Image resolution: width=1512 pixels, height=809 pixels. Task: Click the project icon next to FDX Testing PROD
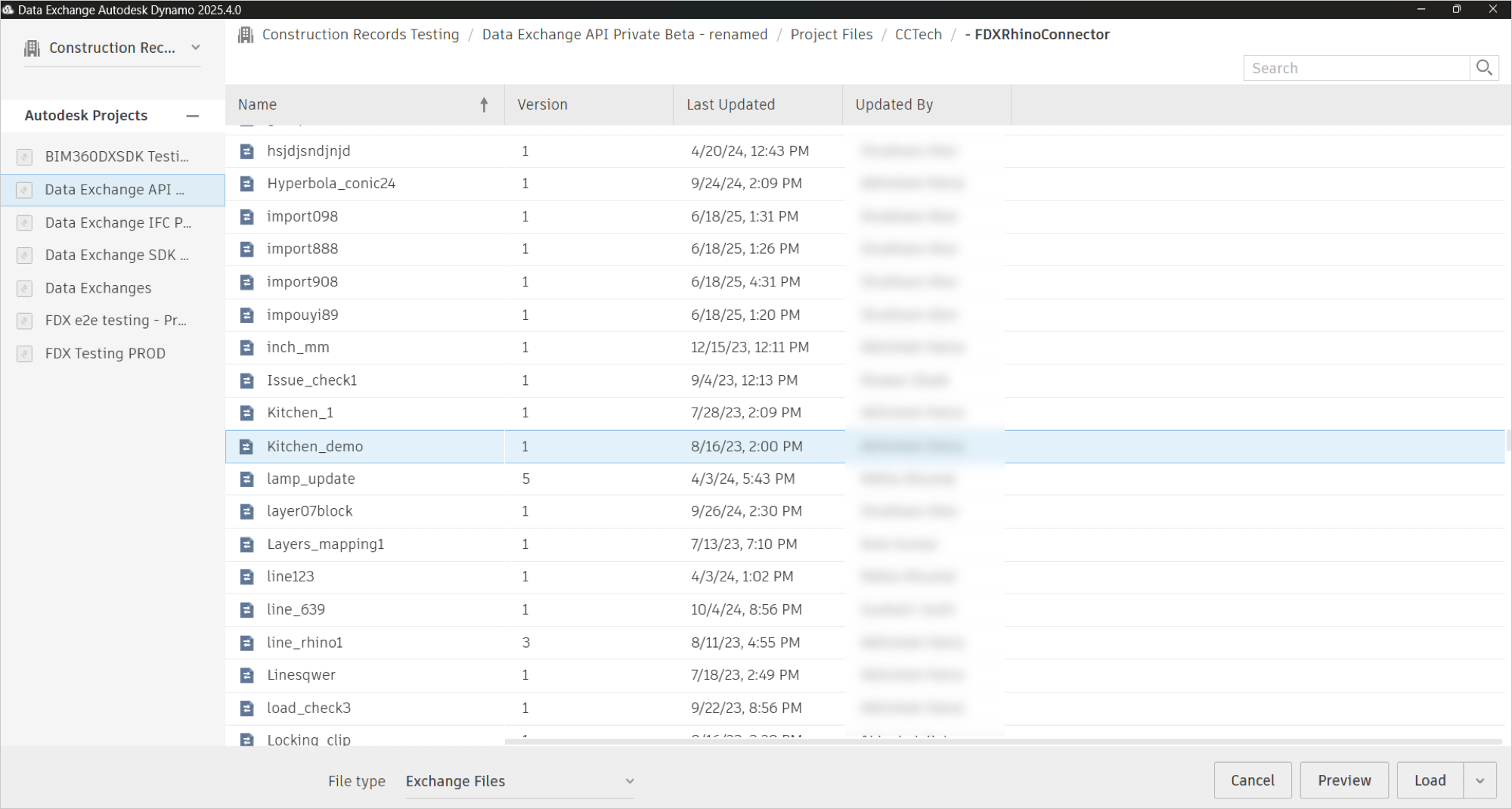click(24, 354)
